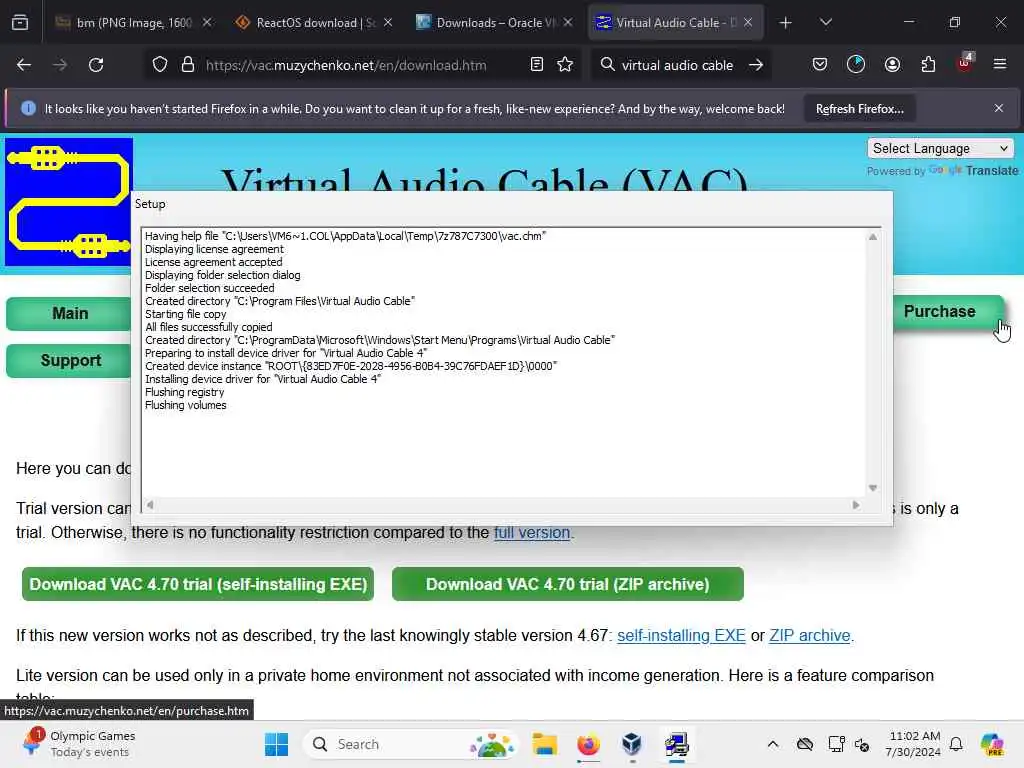Open the Purchase navigation button

[948, 312]
